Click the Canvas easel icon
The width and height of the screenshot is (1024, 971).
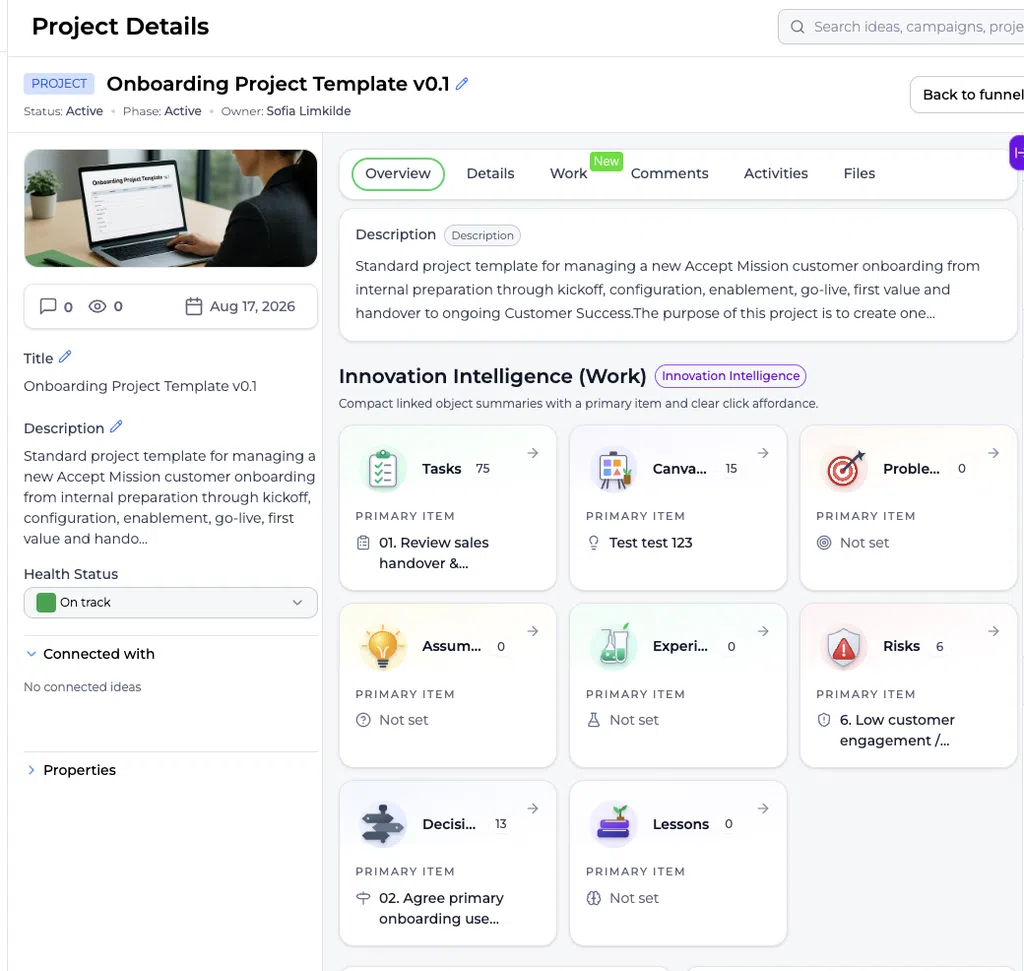click(613, 469)
